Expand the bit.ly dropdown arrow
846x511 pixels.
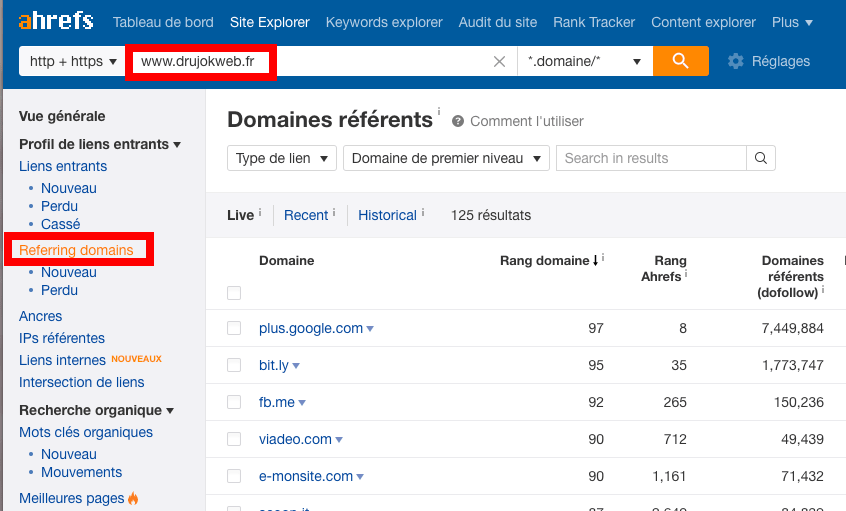(x=296, y=366)
